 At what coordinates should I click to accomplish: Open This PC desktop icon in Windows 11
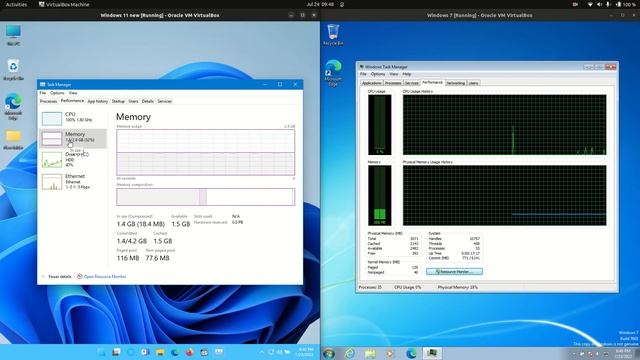click(x=13, y=34)
